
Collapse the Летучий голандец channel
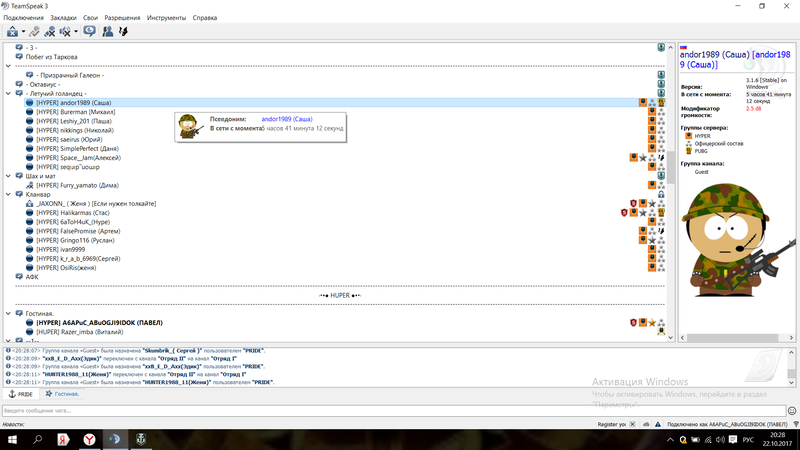[x=8, y=93]
